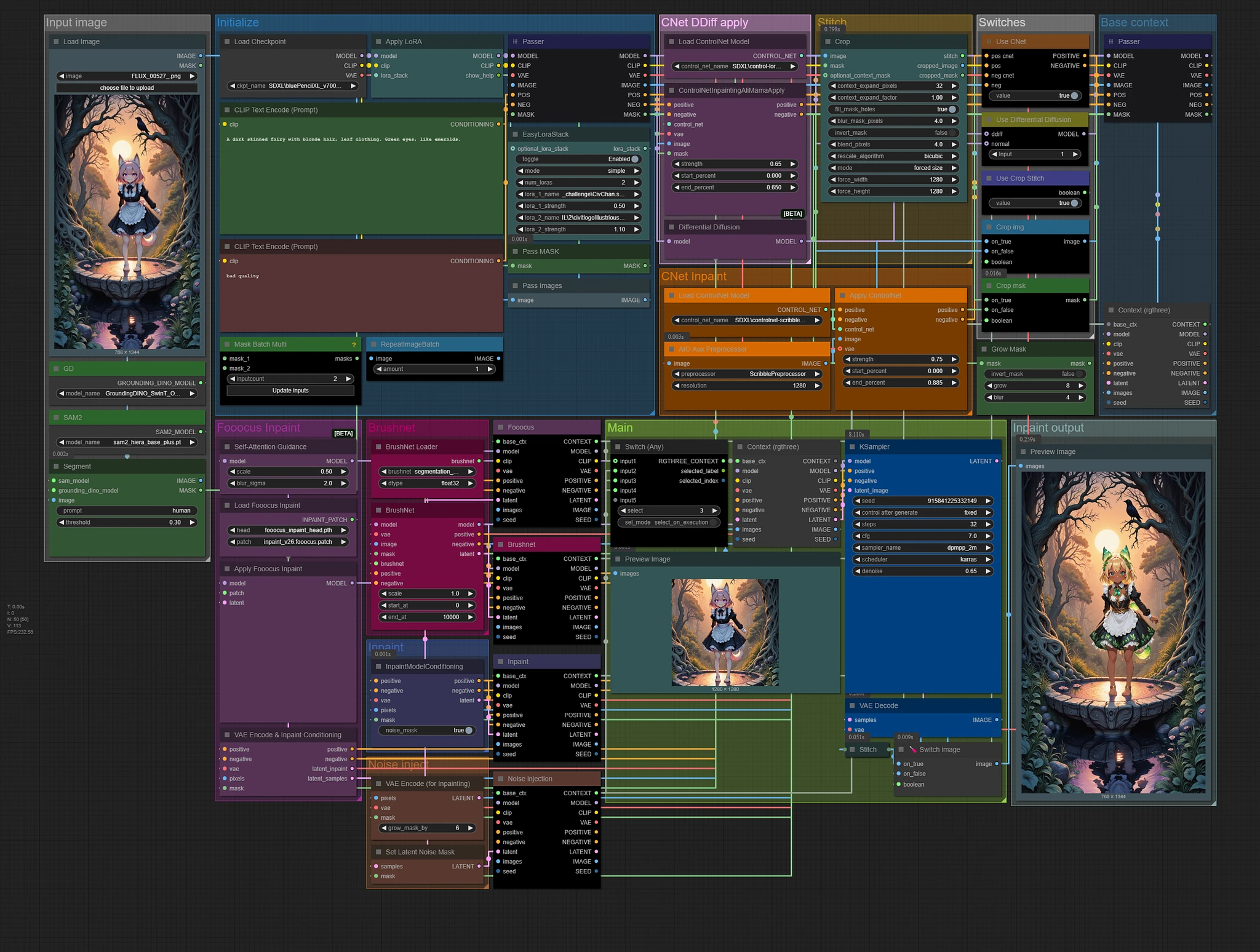Collapse the Apply LoRA node via title square
This screenshot has width=1260, height=952.
pos(378,42)
